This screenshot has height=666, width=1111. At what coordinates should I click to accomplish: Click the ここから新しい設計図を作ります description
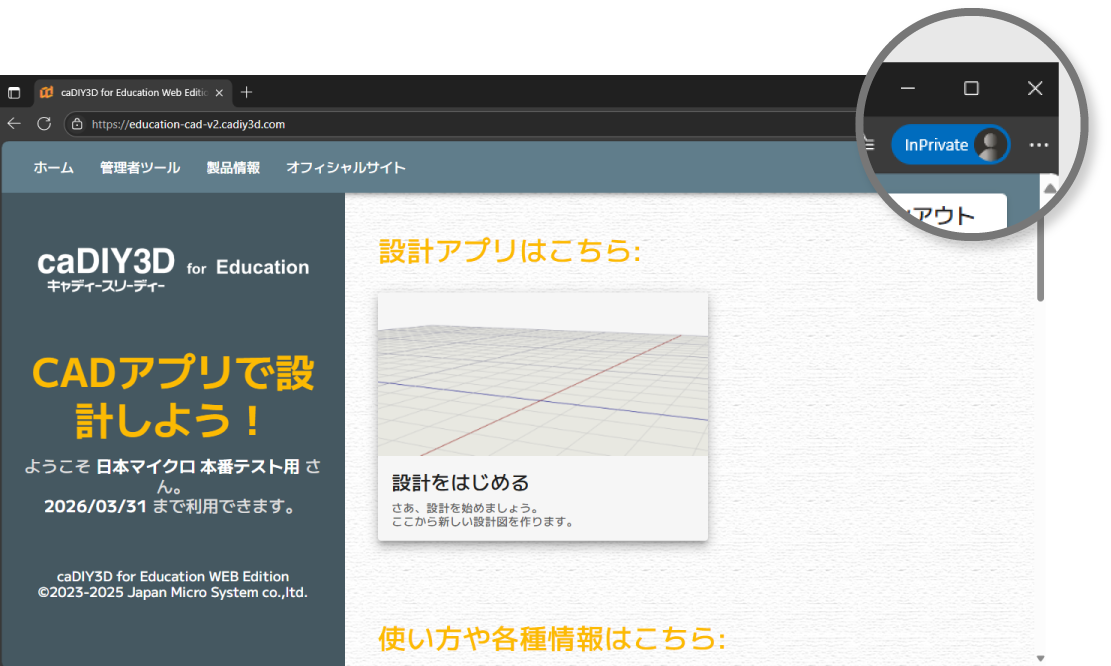pyautogui.click(x=483, y=521)
